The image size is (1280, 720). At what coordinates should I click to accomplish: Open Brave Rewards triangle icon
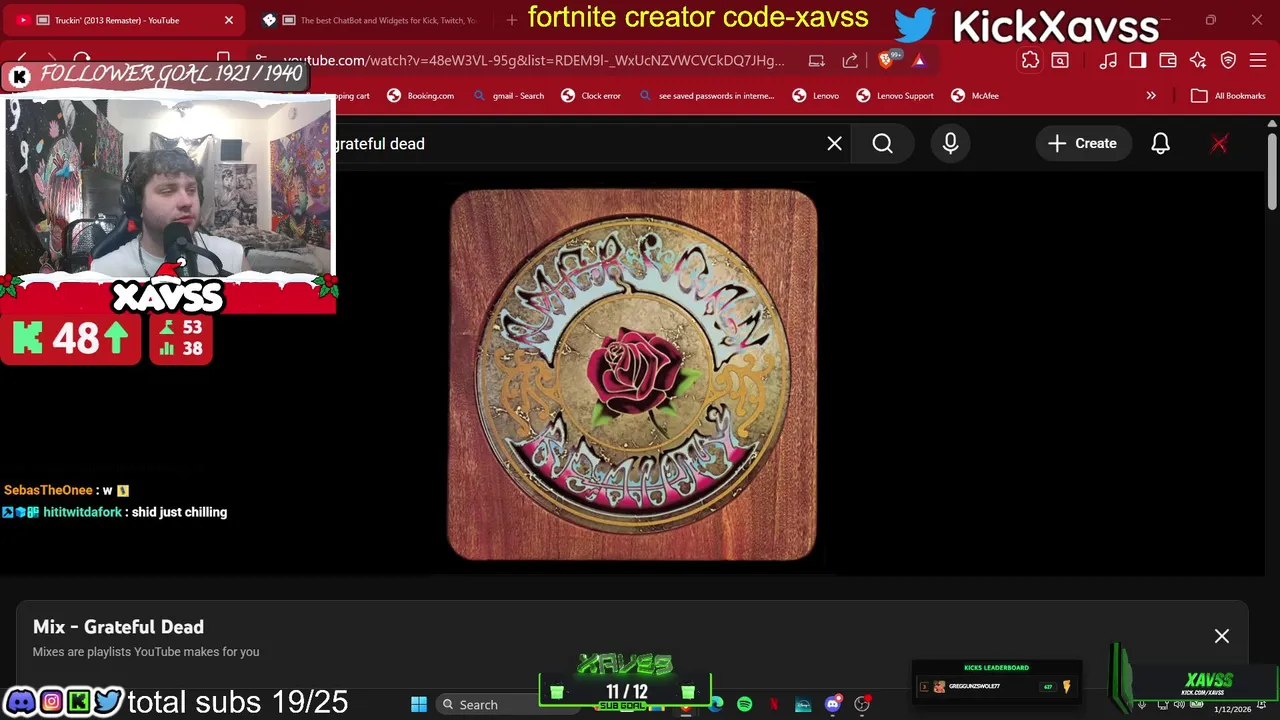pyautogui.click(x=919, y=61)
